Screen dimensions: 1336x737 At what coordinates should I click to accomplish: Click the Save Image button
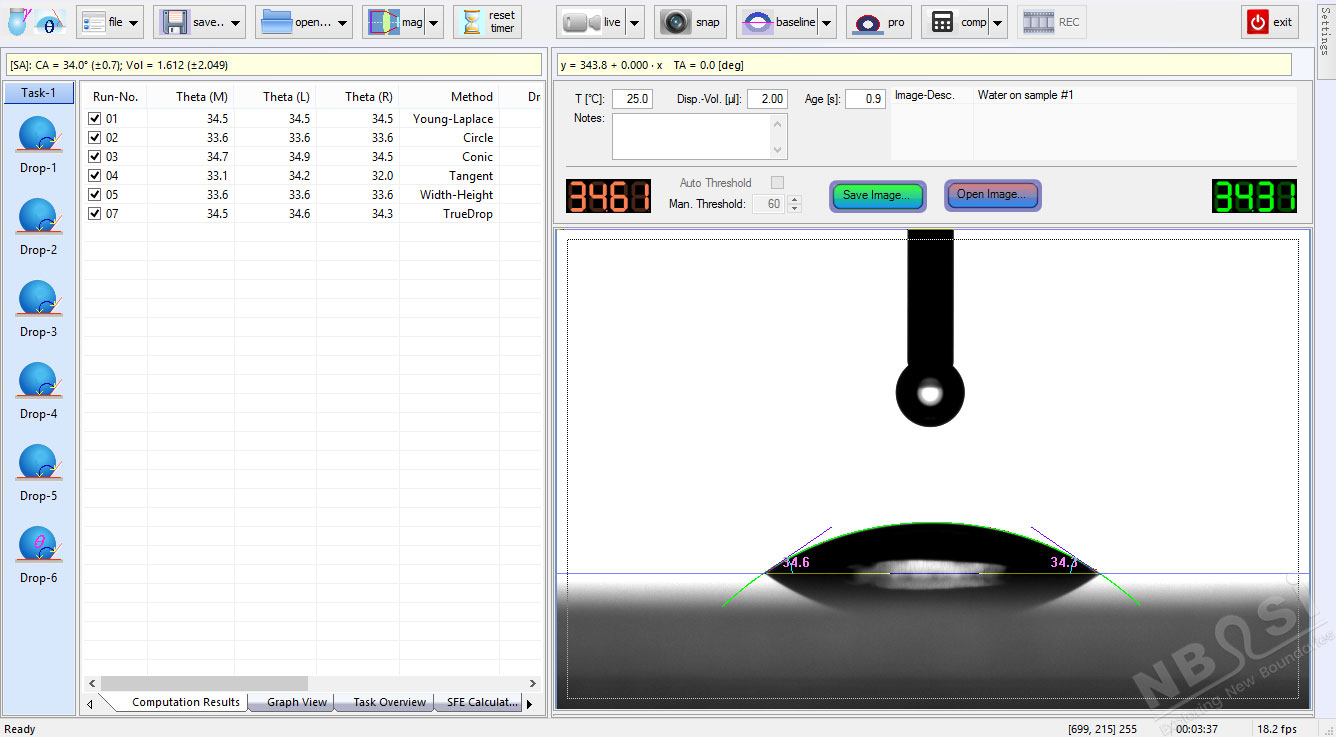[877, 196]
